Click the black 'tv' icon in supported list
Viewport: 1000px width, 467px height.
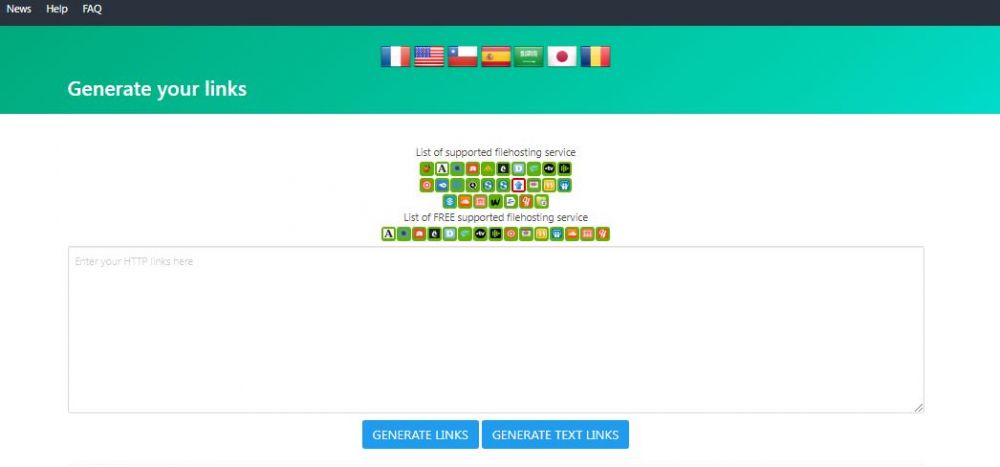[x=549, y=169]
